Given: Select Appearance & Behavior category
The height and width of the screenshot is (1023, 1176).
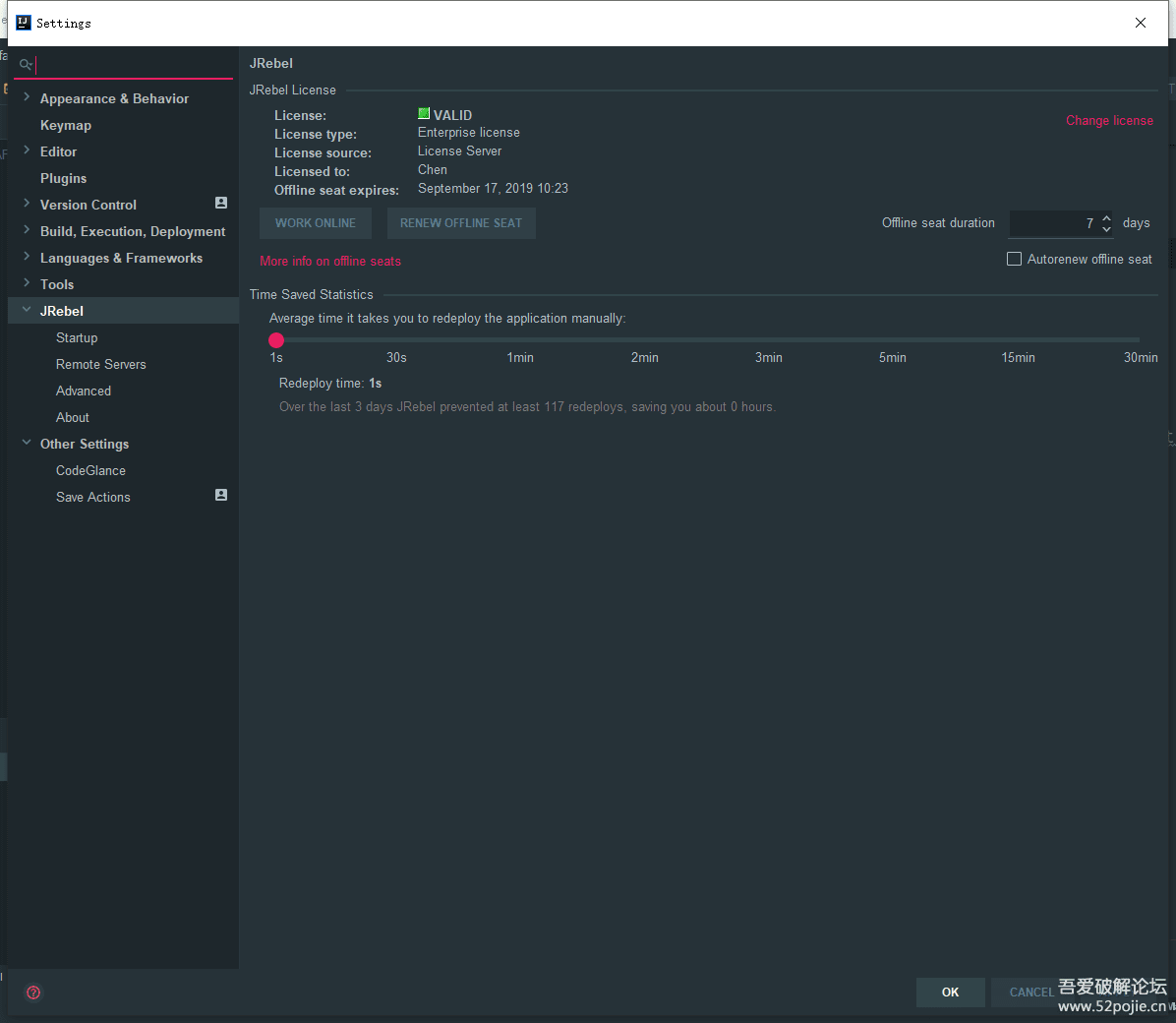Looking at the screenshot, I should [x=114, y=98].
